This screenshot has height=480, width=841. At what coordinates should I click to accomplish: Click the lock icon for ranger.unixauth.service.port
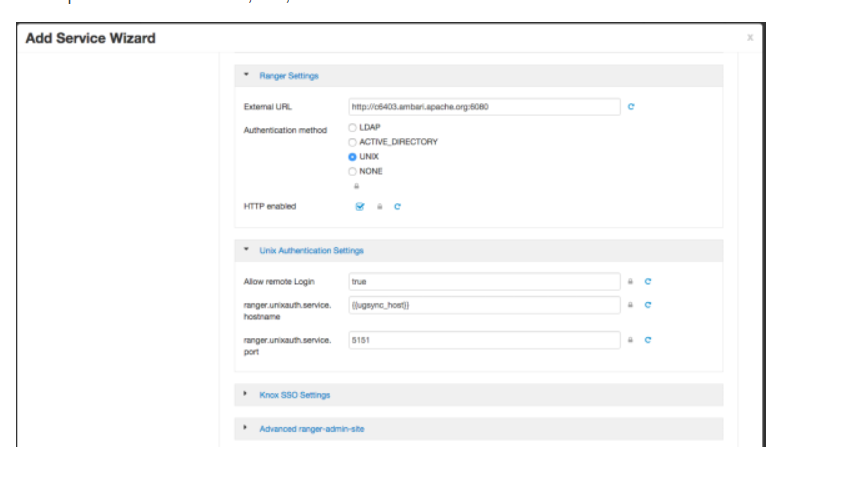pos(630,340)
